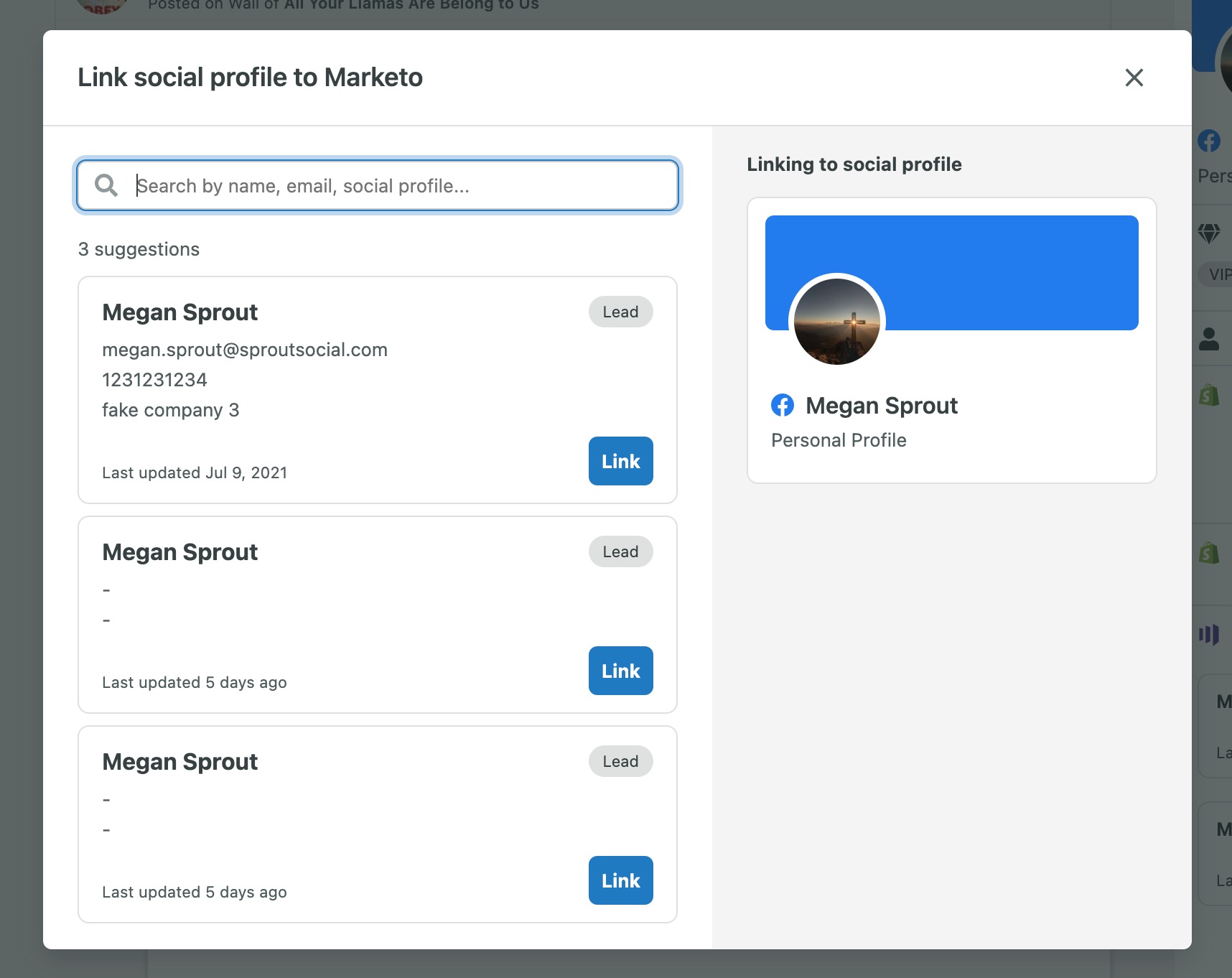
Task: Link the Megan Sprout lead from fake company 3
Action: pos(620,461)
